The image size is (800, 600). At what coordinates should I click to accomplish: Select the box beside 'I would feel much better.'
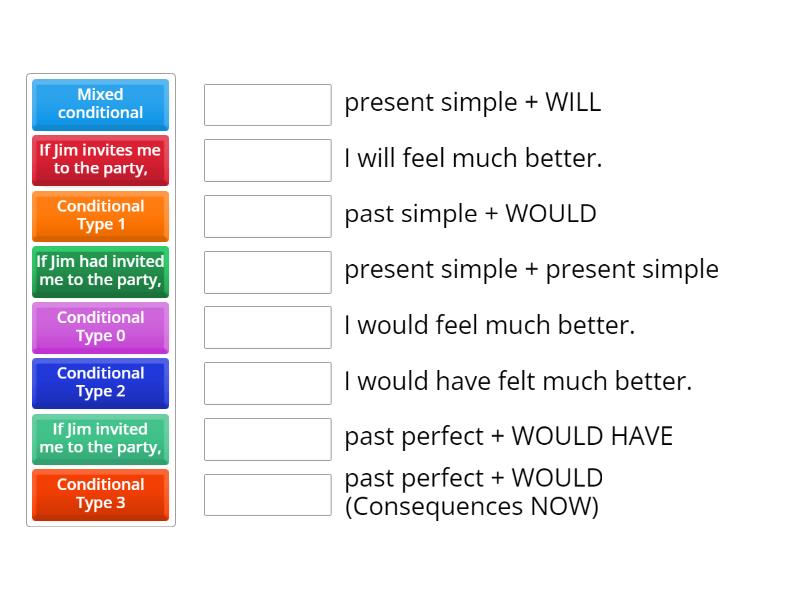coord(266,325)
